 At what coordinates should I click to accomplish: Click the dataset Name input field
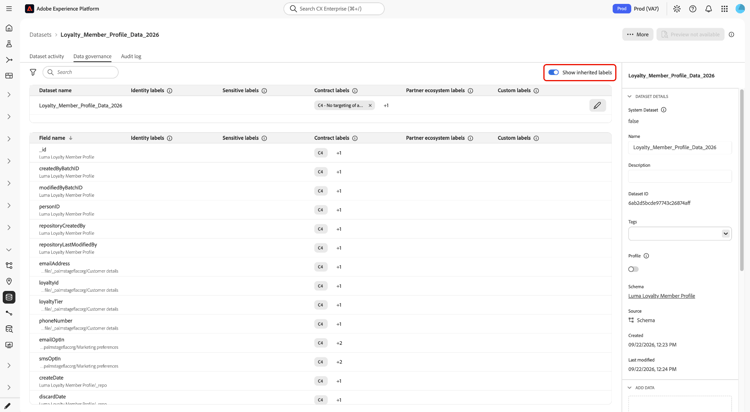[680, 147]
